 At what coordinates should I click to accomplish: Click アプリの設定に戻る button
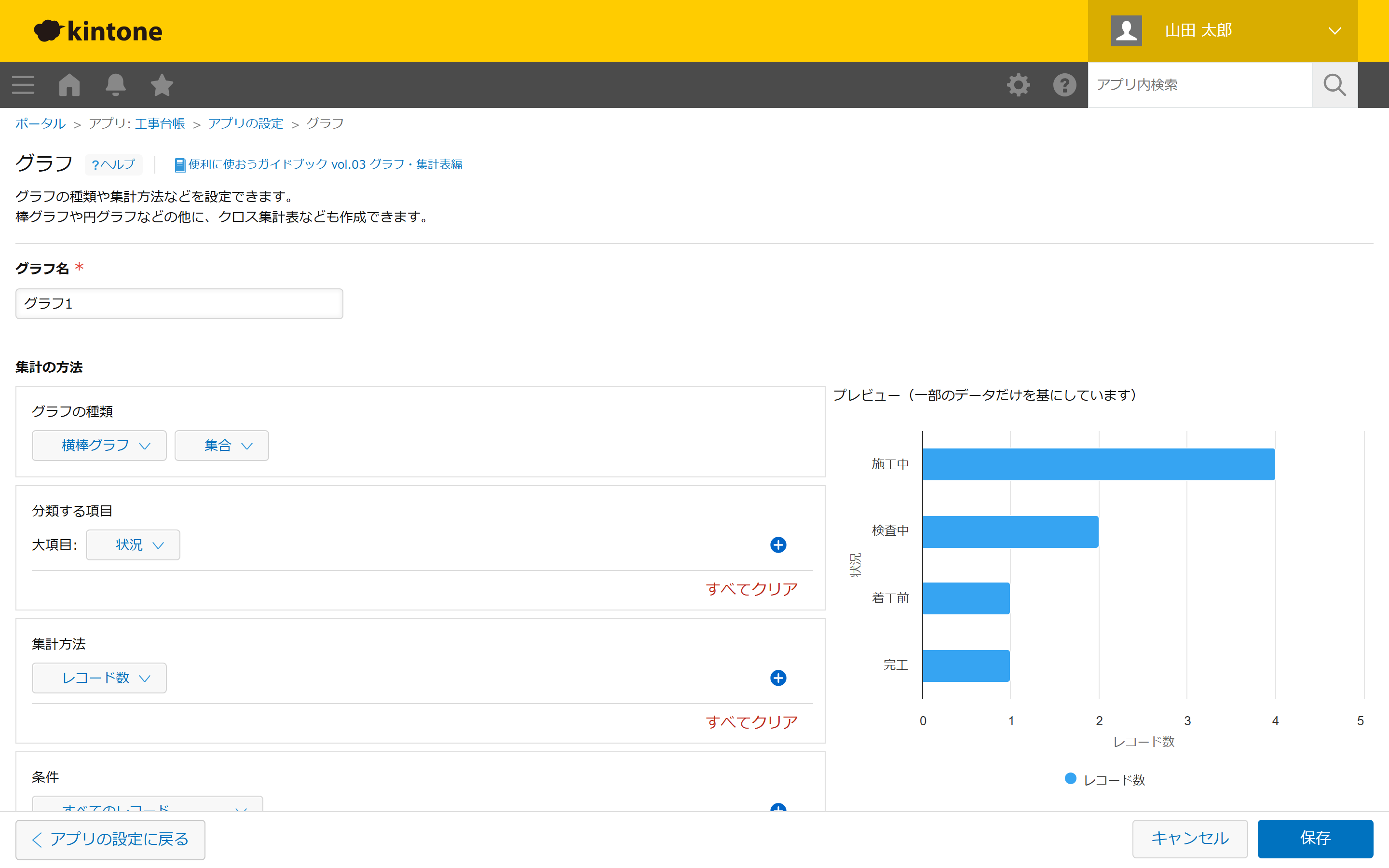pyautogui.click(x=110, y=839)
